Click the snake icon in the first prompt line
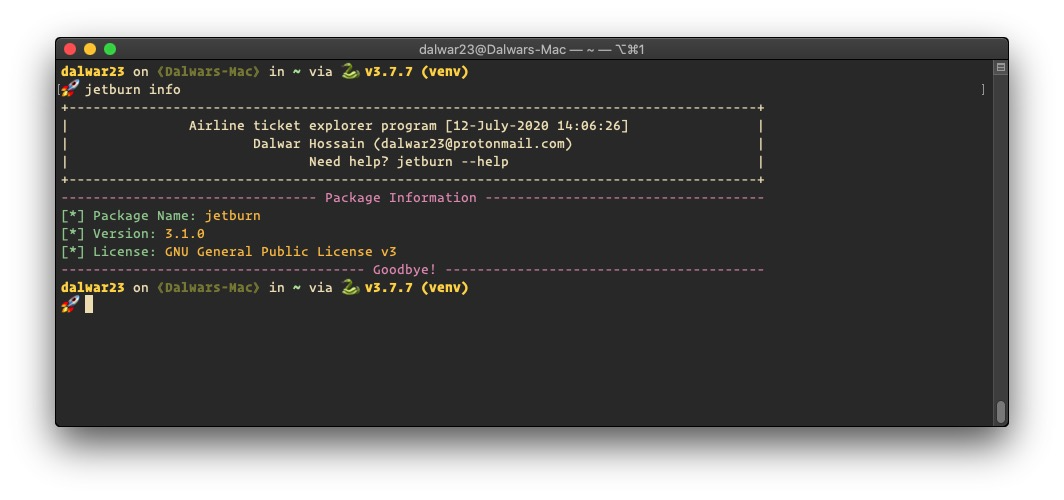This screenshot has width=1064, height=500. 350,71
